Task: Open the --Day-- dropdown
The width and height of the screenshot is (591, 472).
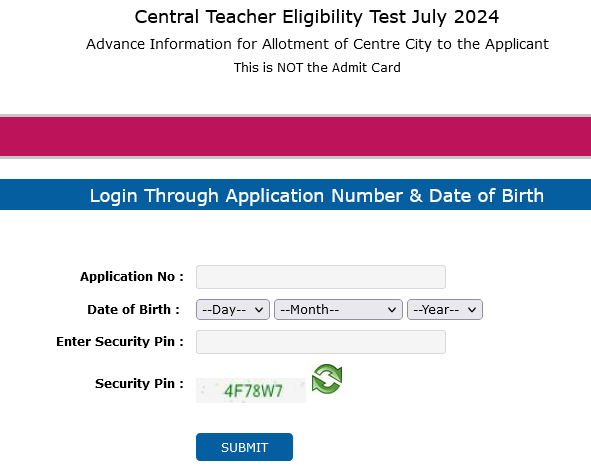Action: coord(233,310)
